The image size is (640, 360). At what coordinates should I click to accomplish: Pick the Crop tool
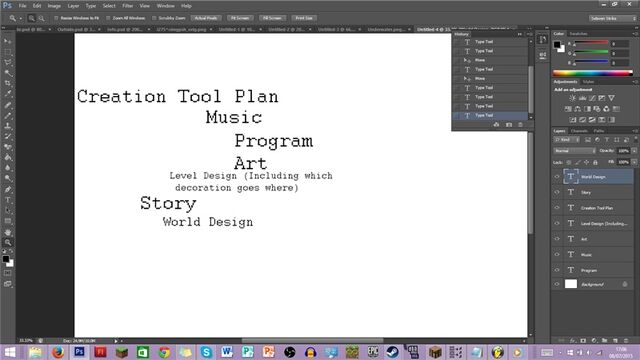coord(8,83)
